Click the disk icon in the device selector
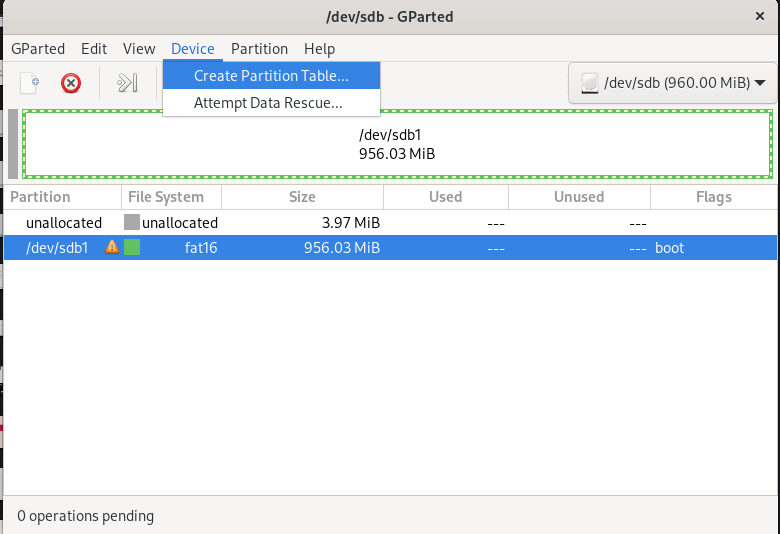Screen dimensions: 780x534 590,83
